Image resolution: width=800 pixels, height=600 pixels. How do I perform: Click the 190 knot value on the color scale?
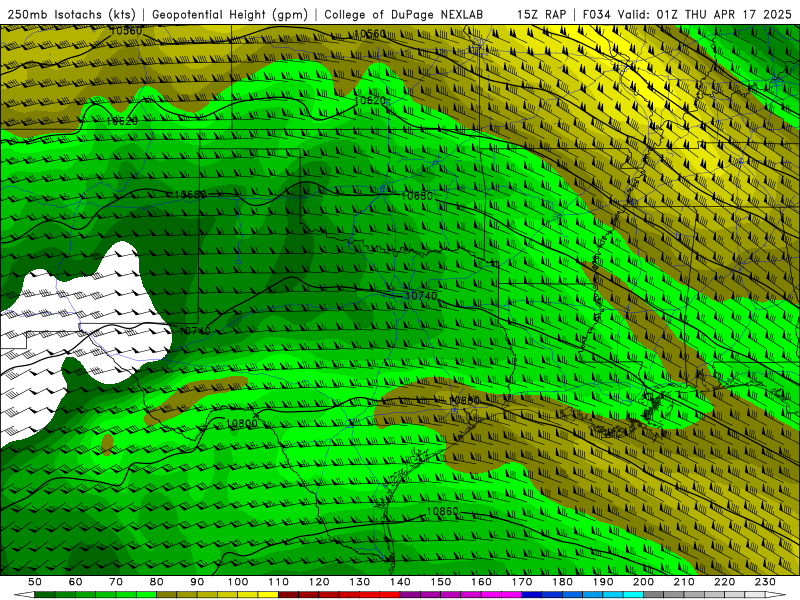[x=603, y=582]
